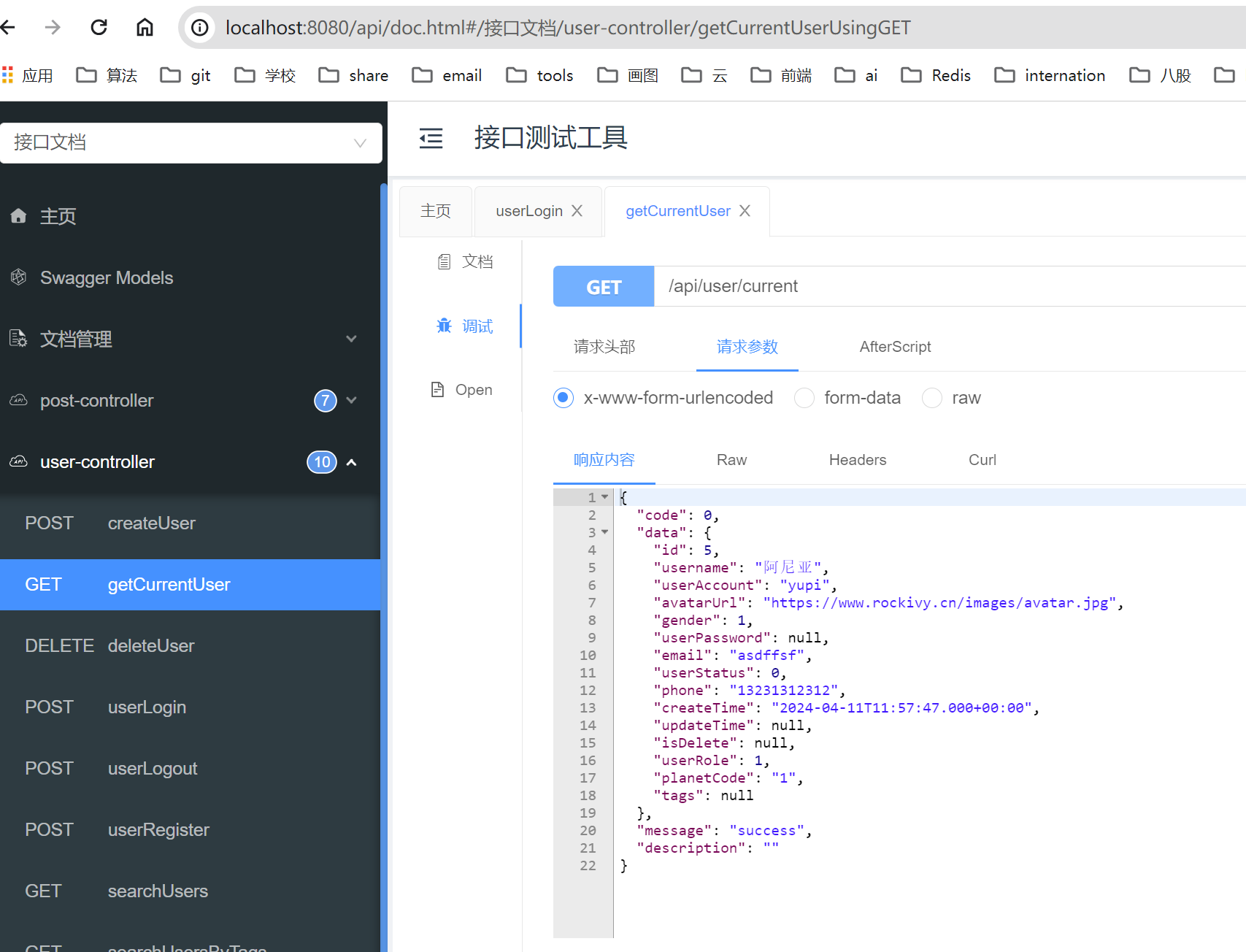
Task: Switch to AfterScript tab
Action: [895, 347]
